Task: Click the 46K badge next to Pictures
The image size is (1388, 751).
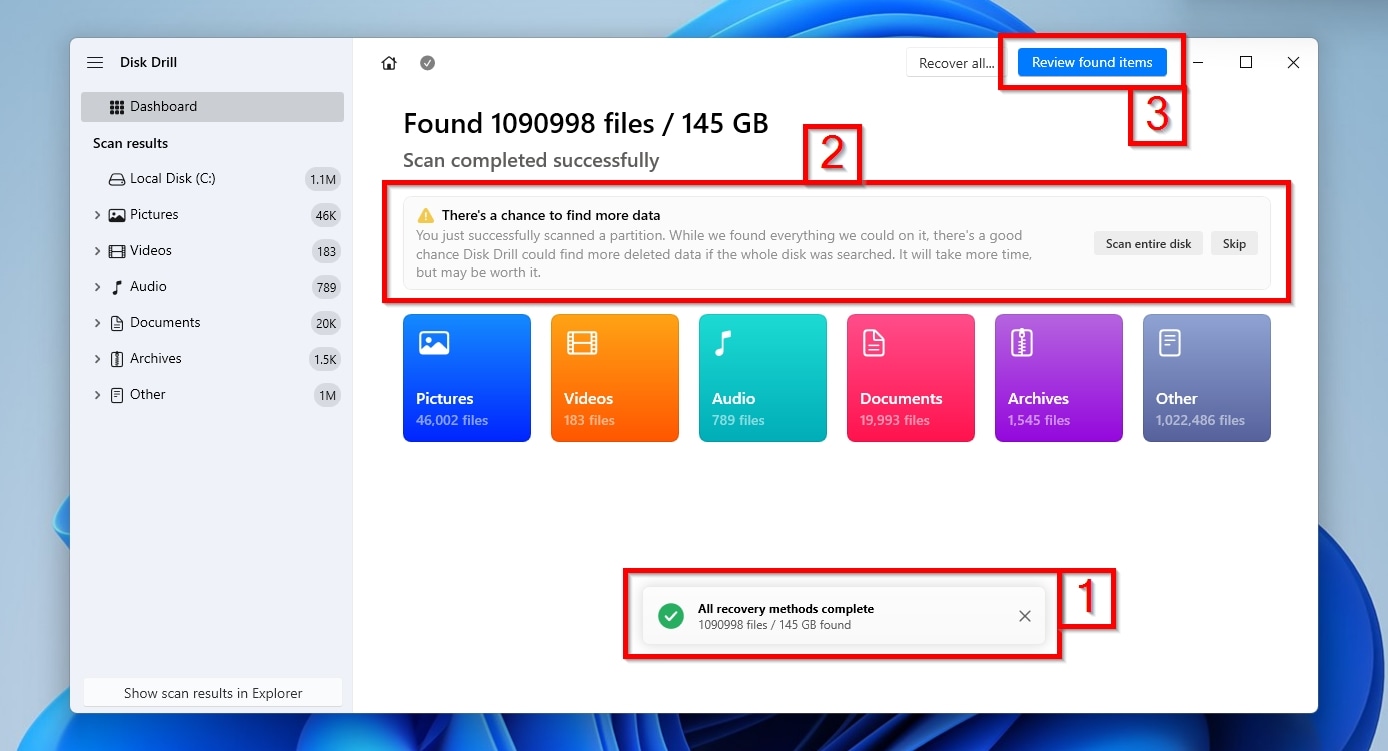Action: point(326,216)
